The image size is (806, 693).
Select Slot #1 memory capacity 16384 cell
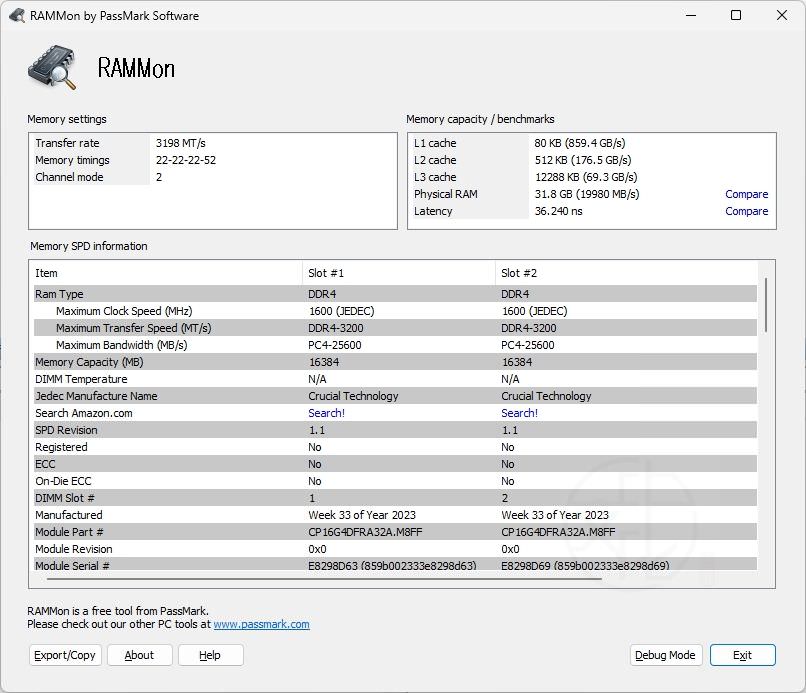324,362
